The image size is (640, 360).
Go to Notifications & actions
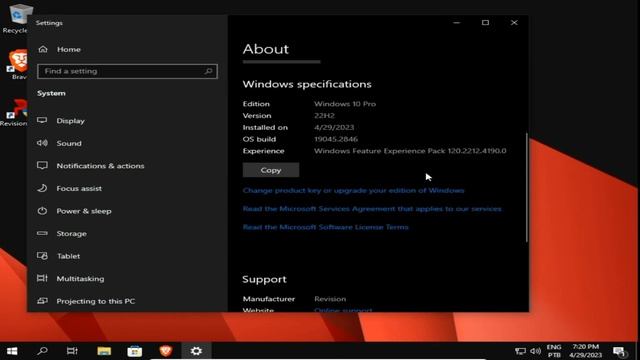(x=100, y=166)
